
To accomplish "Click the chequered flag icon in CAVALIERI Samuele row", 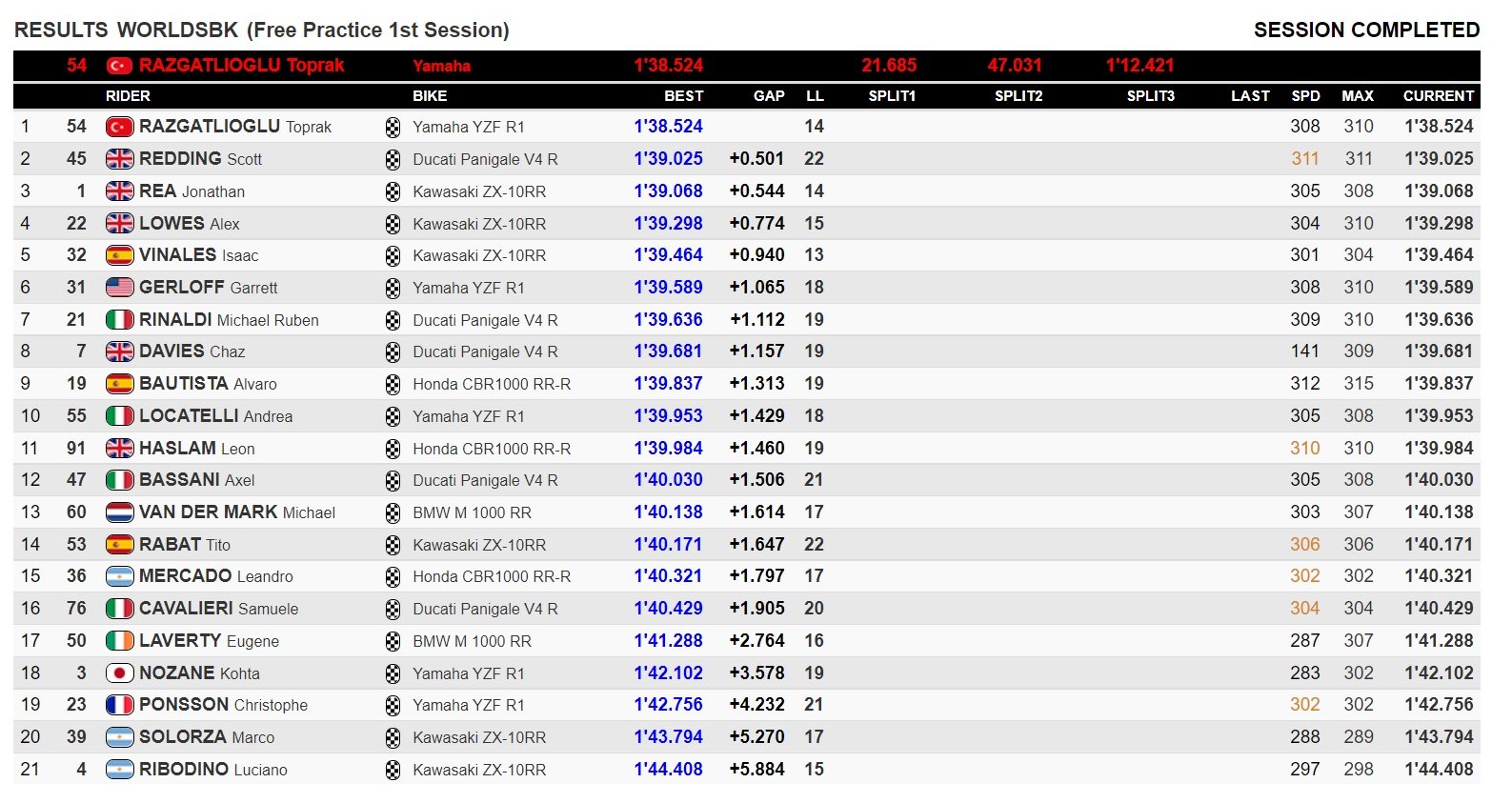I will point(393,610).
